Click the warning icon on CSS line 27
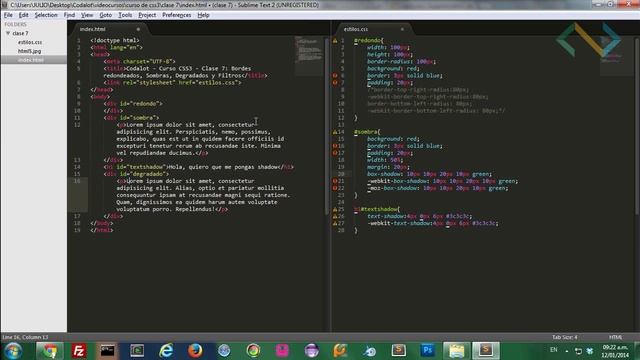 click(x=335, y=223)
